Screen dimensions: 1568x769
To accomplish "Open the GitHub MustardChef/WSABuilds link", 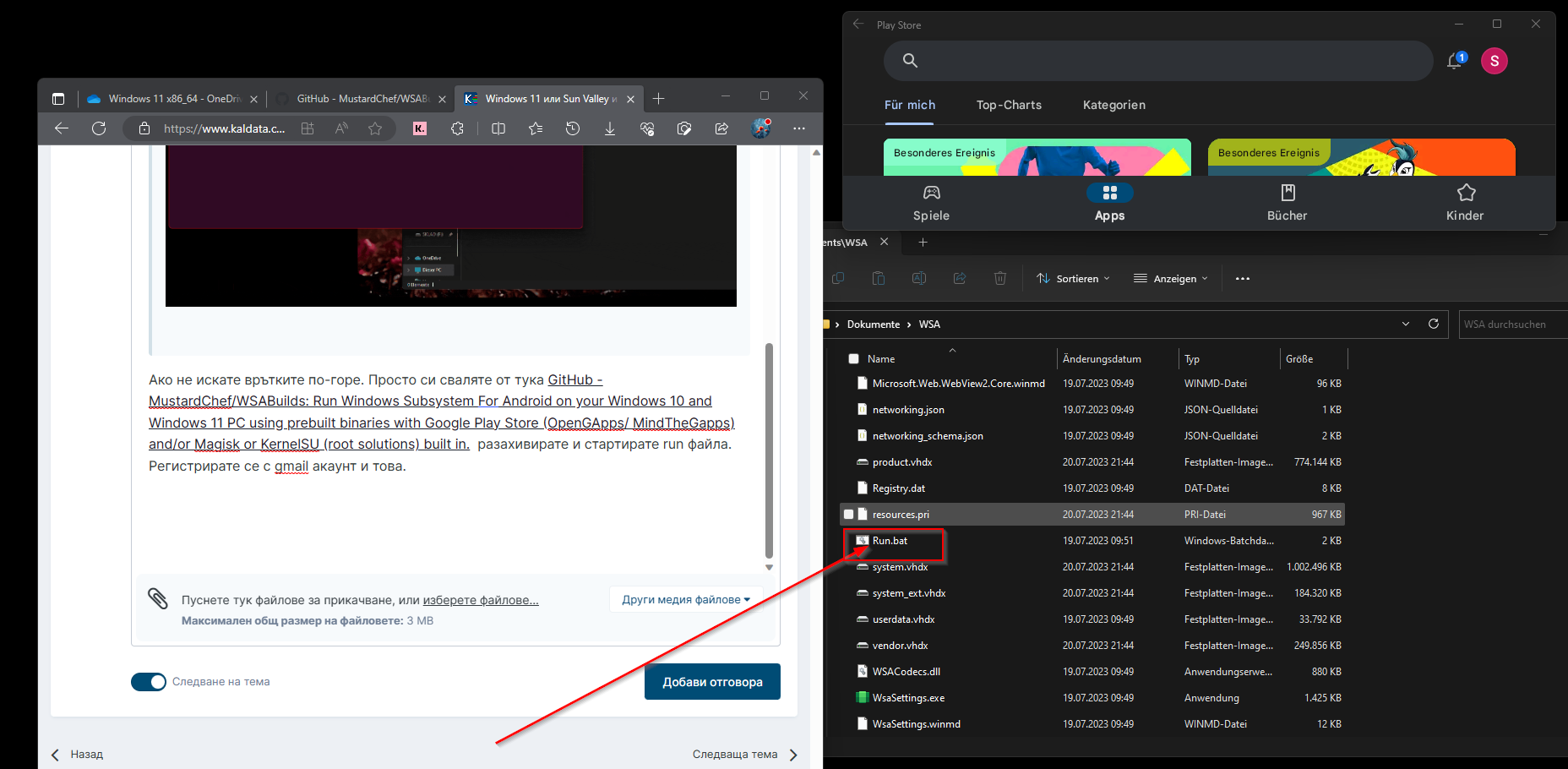I will click(x=442, y=412).
